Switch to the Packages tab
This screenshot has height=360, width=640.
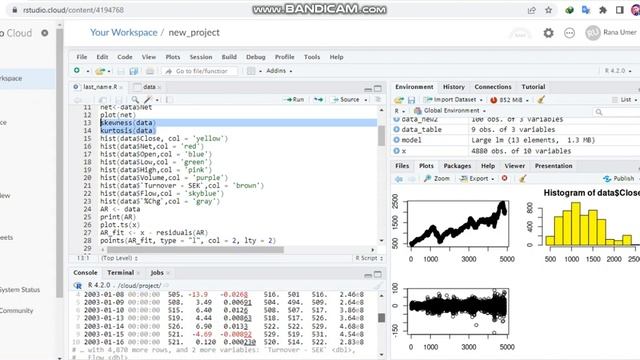pyautogui.click(x=457, y=166)
